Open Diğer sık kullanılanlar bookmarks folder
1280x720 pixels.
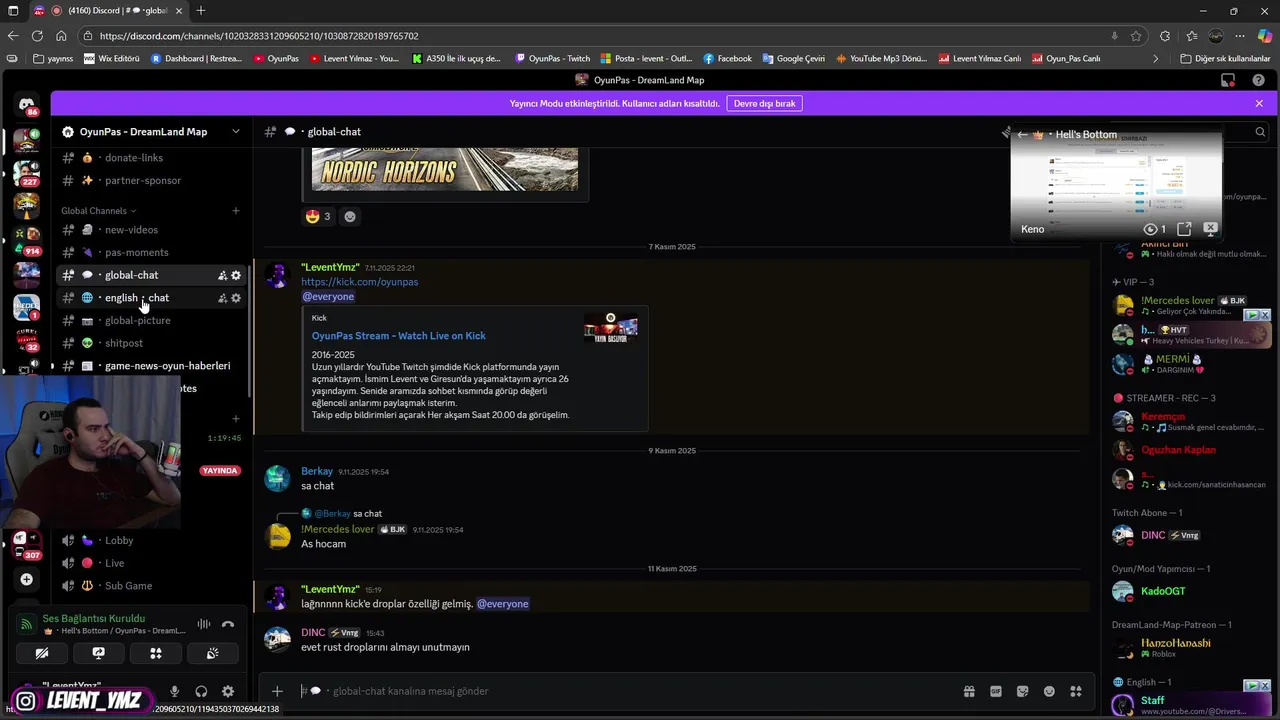(1225, 59)
